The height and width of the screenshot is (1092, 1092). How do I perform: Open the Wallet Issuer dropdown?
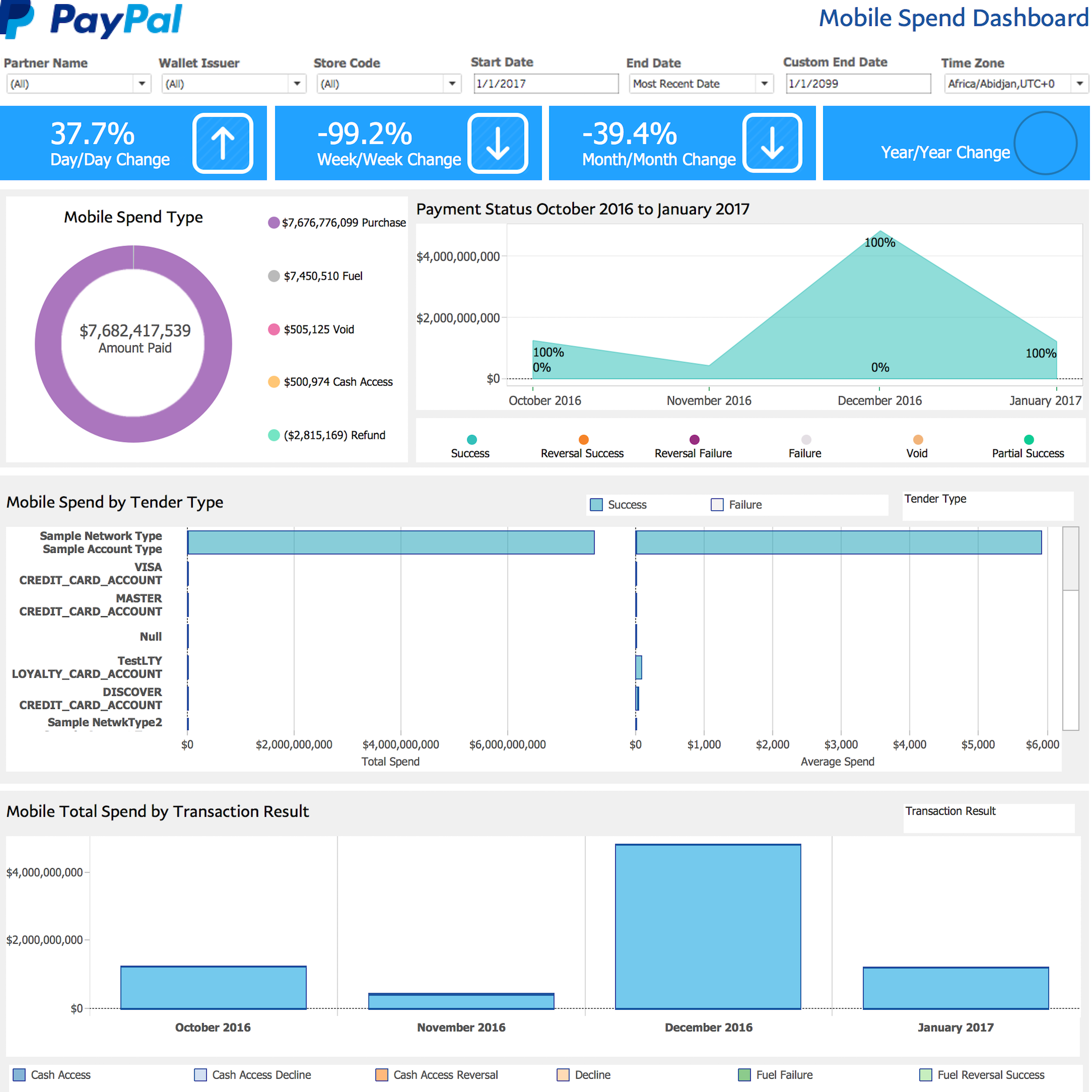(297, 84)
